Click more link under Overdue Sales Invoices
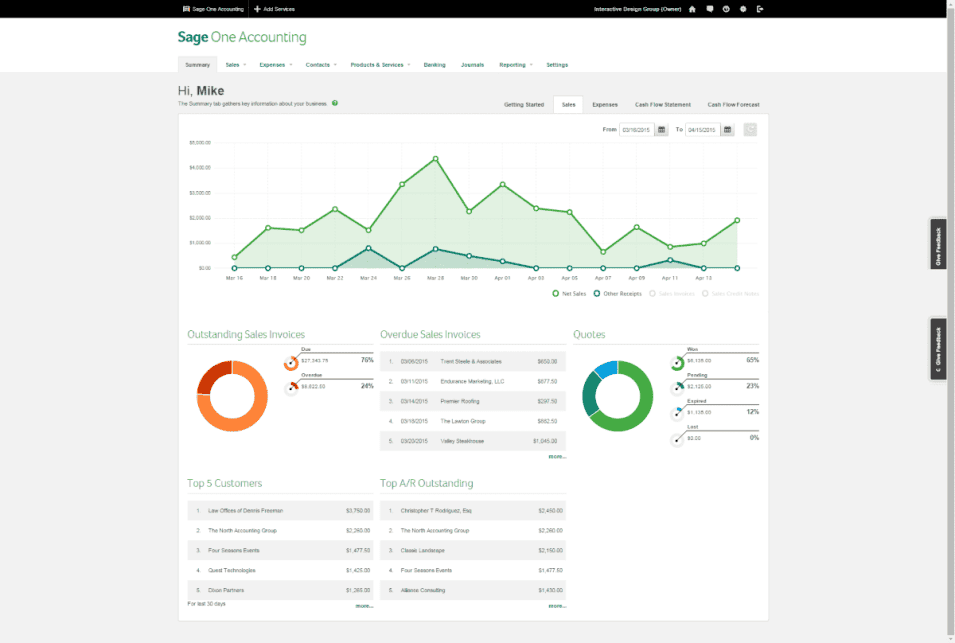The height and width of the screenshot is (643, 955). click(x=556, y=456)
